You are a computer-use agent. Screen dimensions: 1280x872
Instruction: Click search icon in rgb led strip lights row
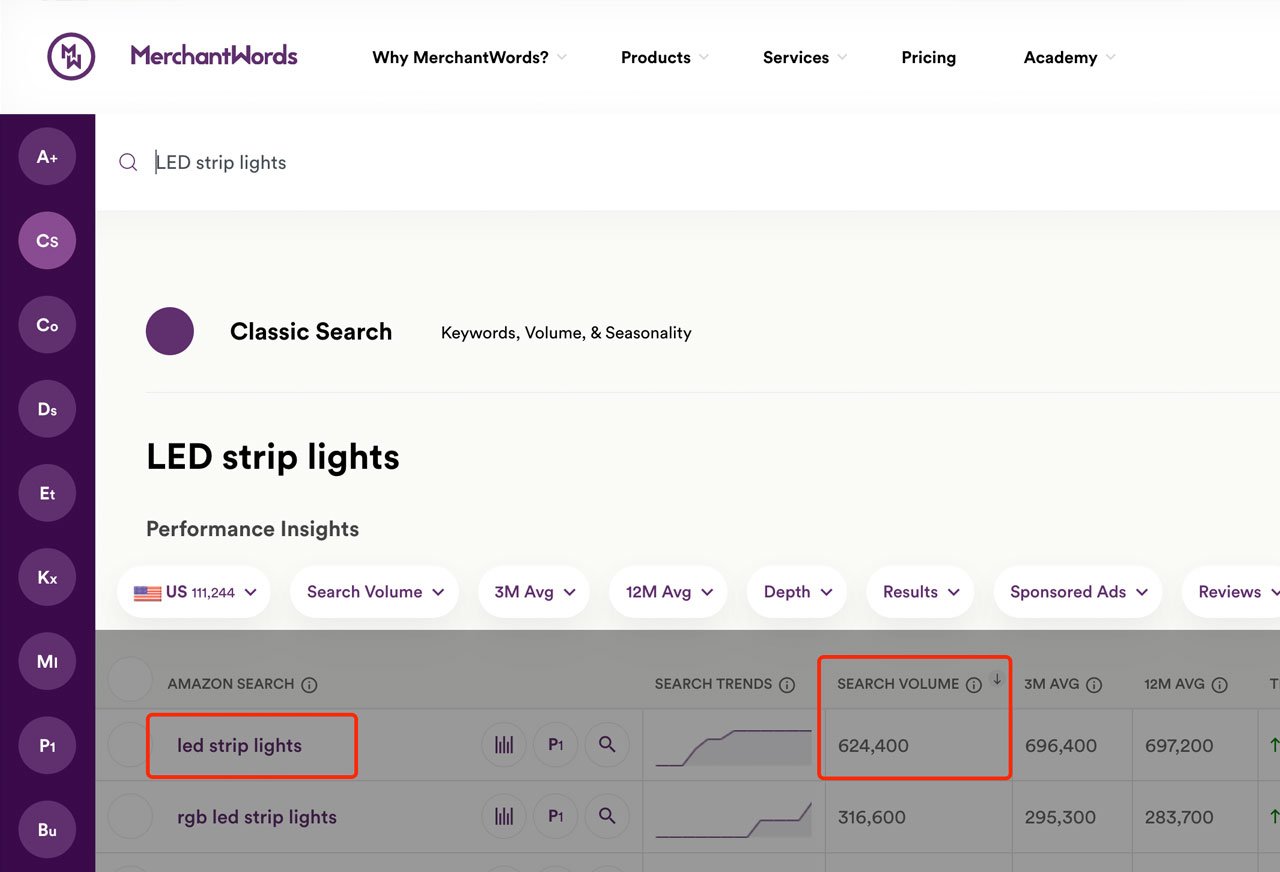click(607, 817)
